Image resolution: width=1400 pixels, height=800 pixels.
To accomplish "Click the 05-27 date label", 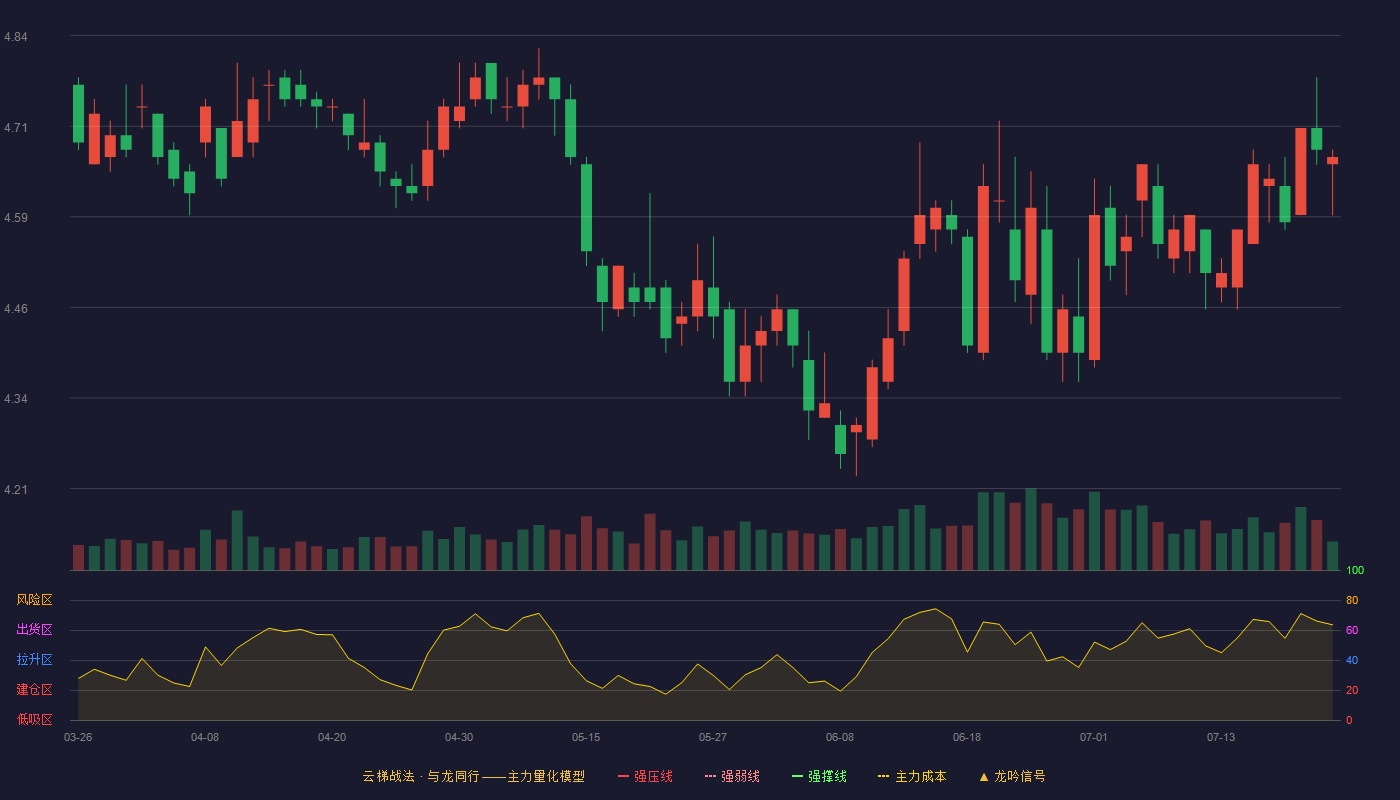I will 713,737.
